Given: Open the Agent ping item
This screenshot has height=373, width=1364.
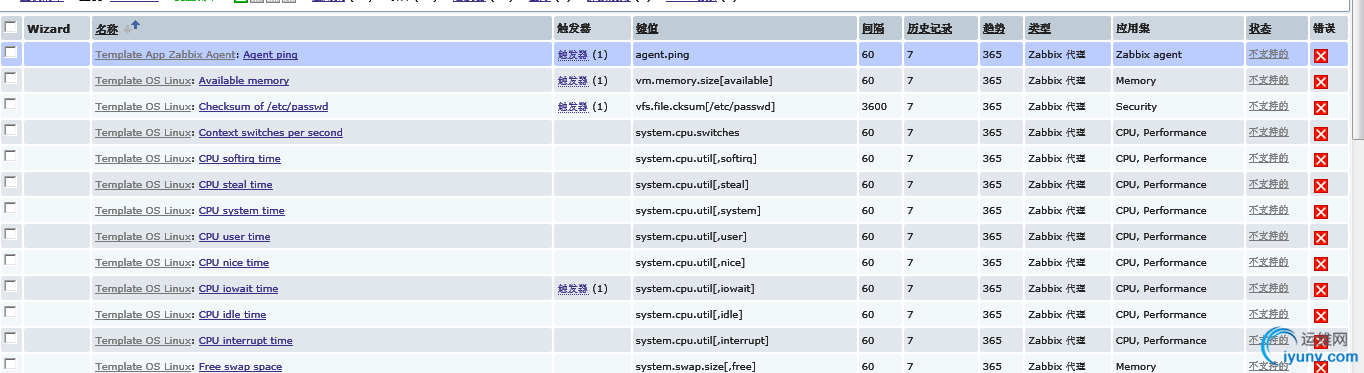Looking at the screenshot, I should (x=270, y=55).
